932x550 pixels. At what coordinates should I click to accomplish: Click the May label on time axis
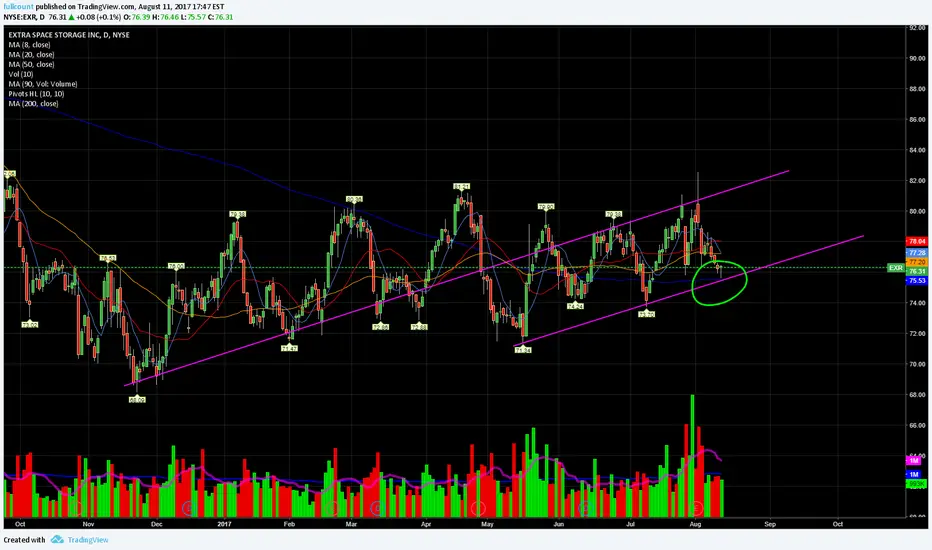pyautogui.click(x=487, y=524)
